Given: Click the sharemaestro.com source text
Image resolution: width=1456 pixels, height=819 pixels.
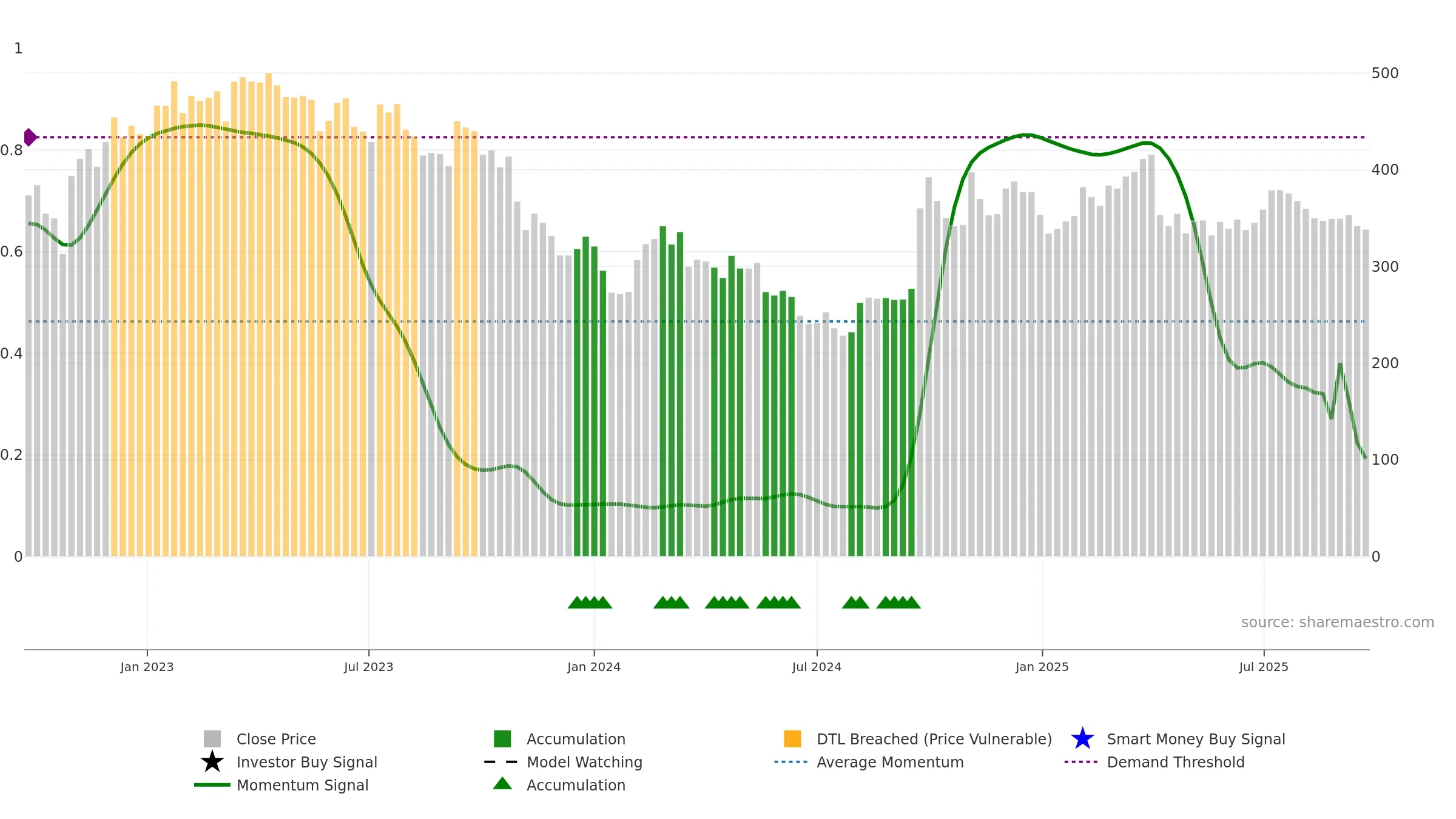Looking at the screenshot, I should coord(1338,622).
